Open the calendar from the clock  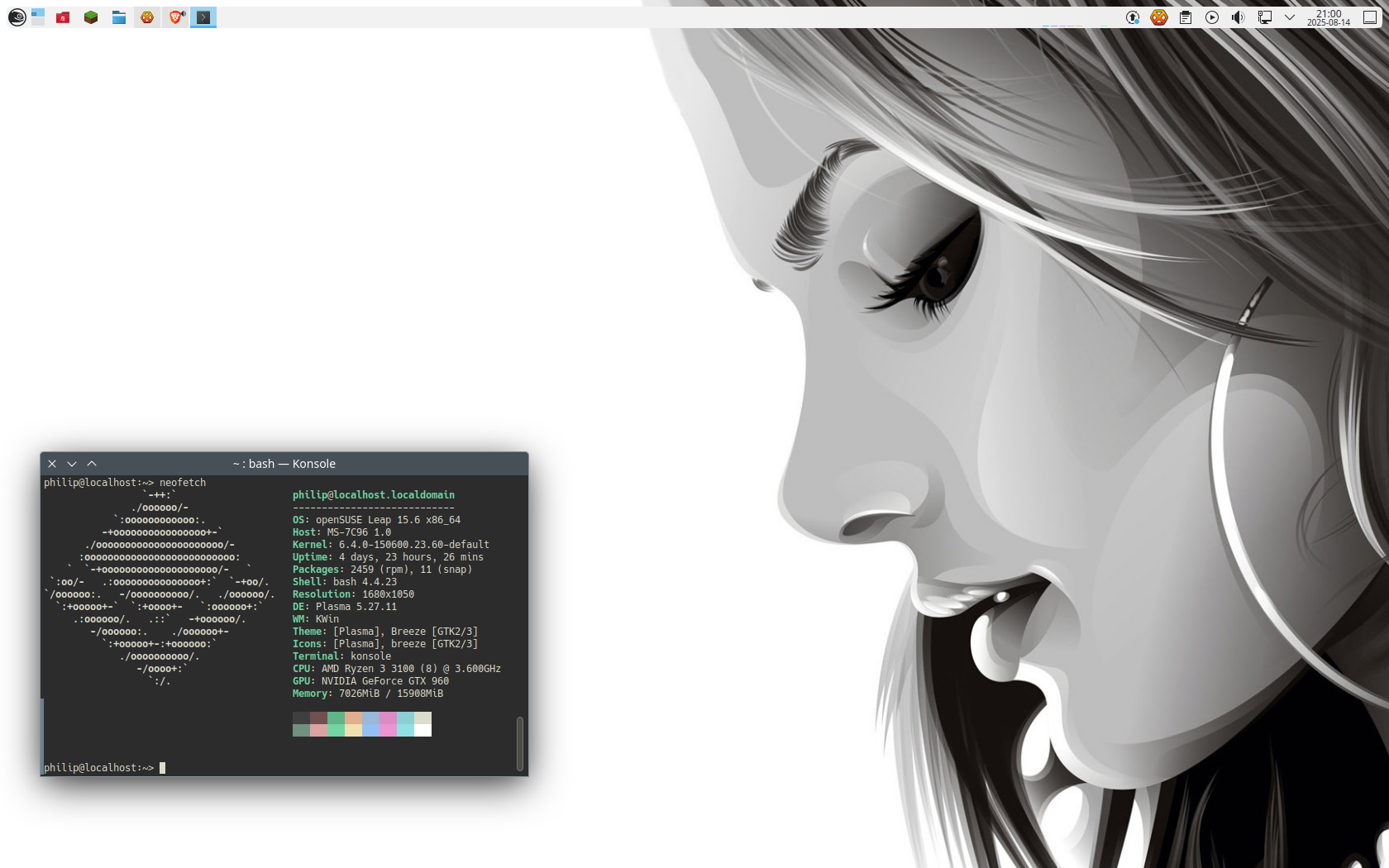click(1328, 17)
